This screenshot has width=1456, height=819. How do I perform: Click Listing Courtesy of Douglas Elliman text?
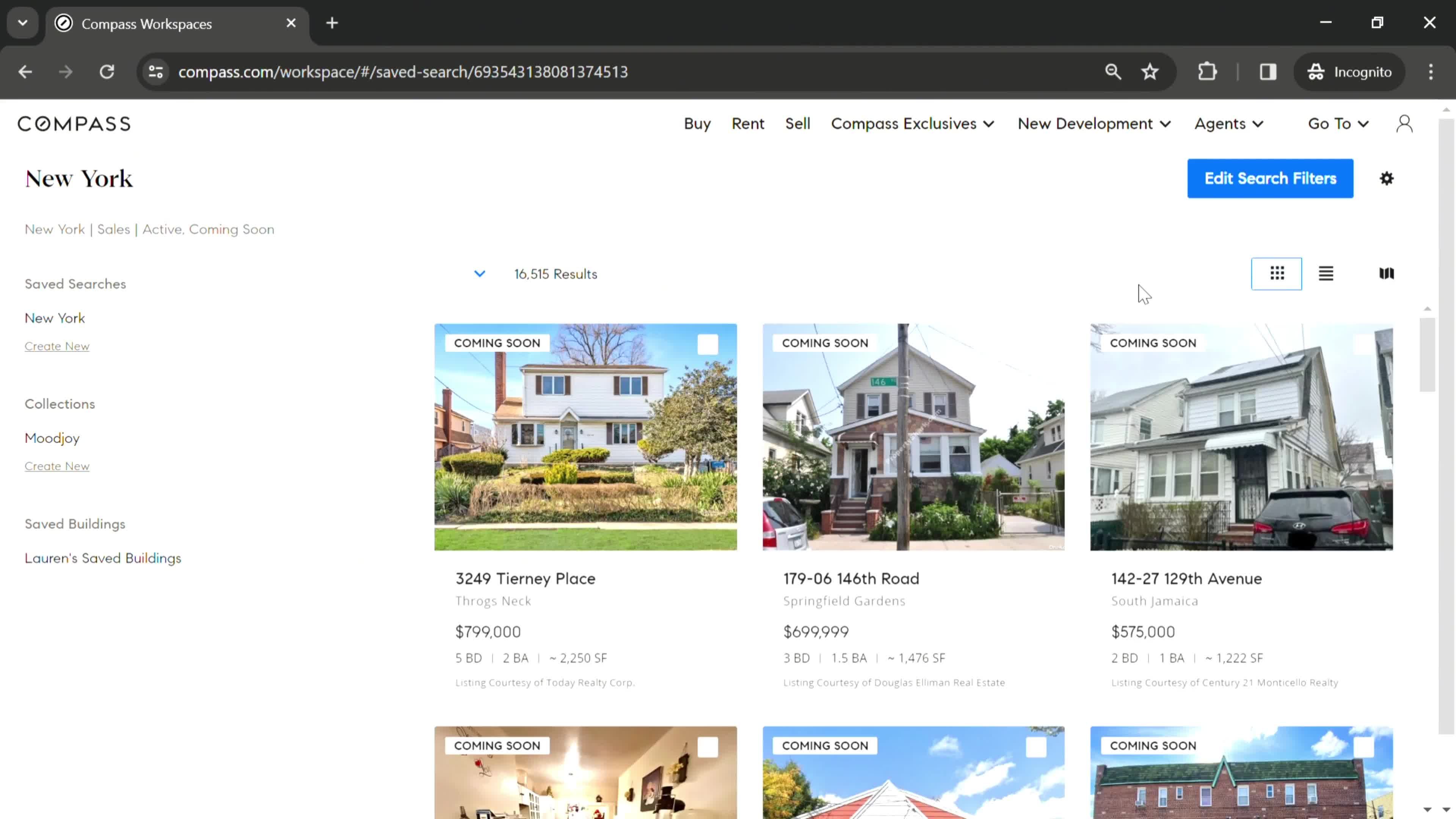(894, 683)
